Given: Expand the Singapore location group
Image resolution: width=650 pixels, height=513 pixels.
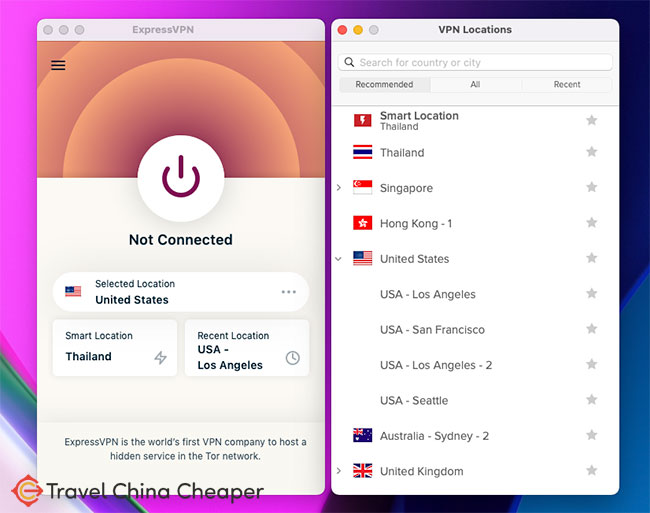Looking at the screenshot, I should point(339,188).
